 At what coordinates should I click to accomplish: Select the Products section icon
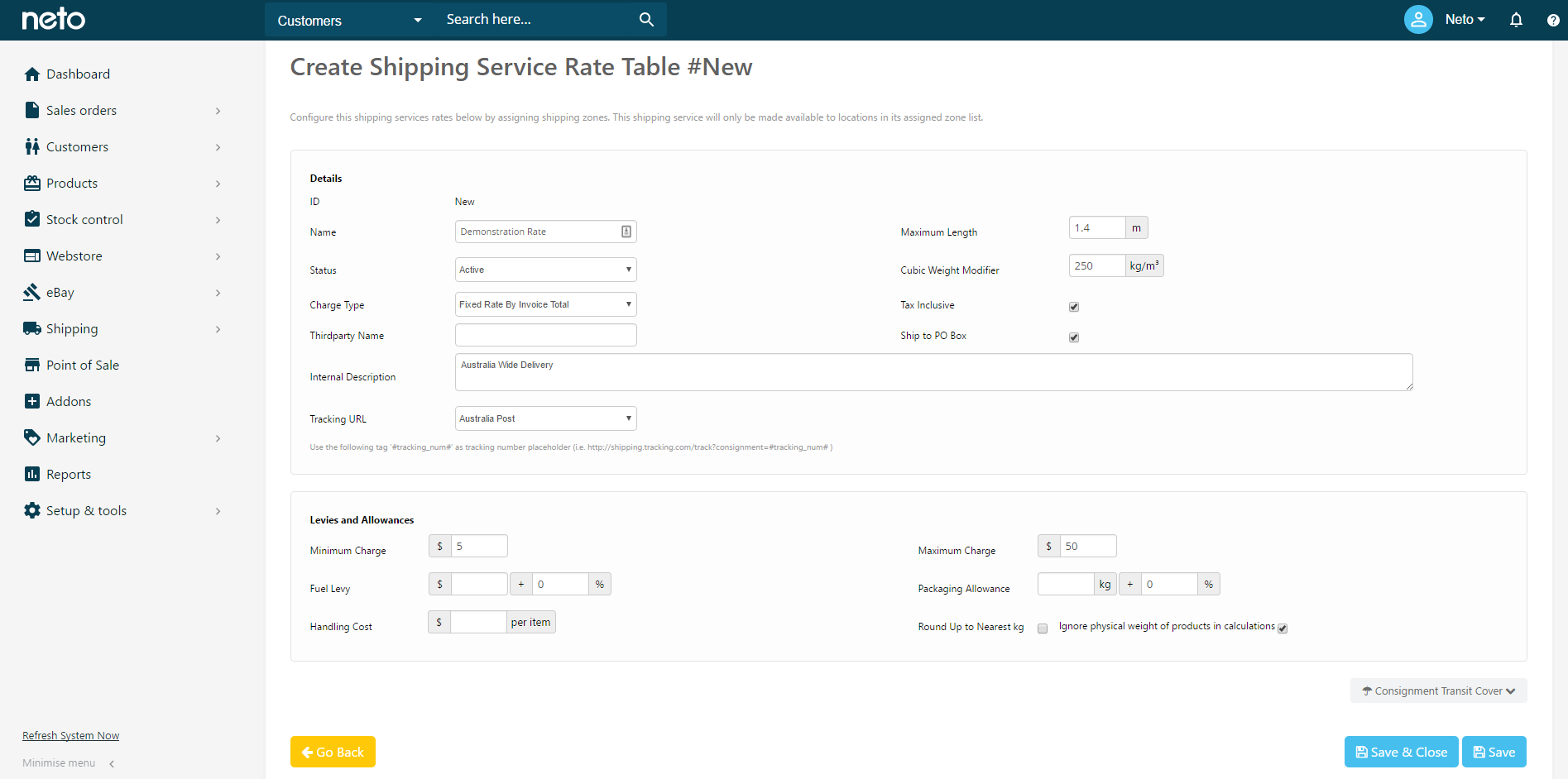(x=32, y=183)
